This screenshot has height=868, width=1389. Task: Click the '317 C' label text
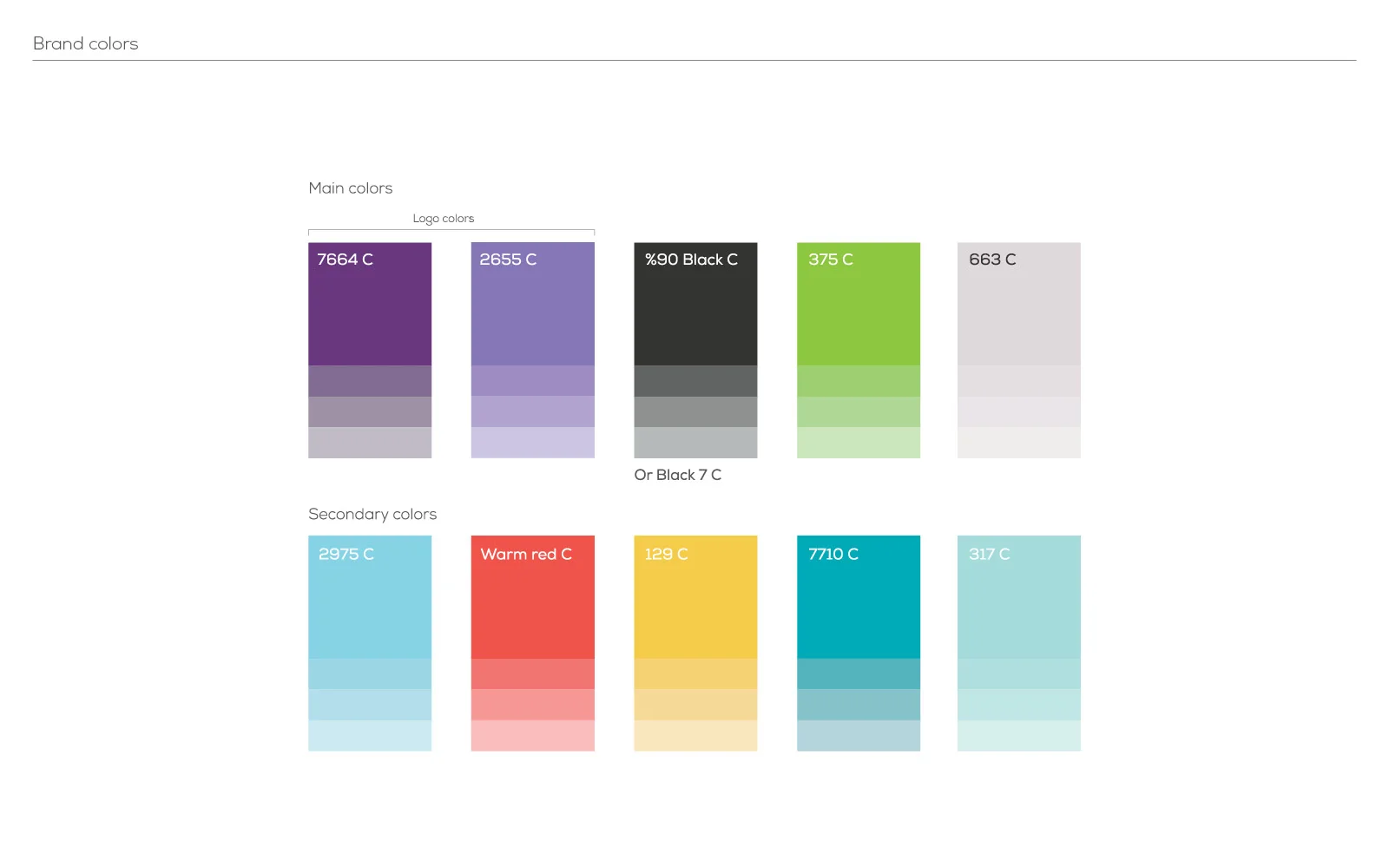990,554
